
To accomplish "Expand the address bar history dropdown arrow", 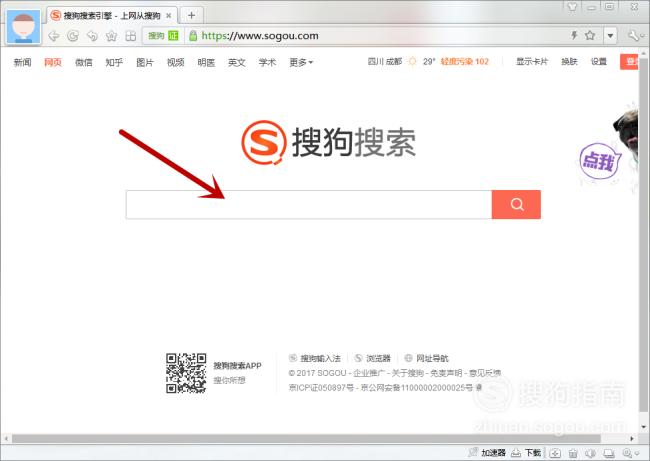I will pos(610,36).
